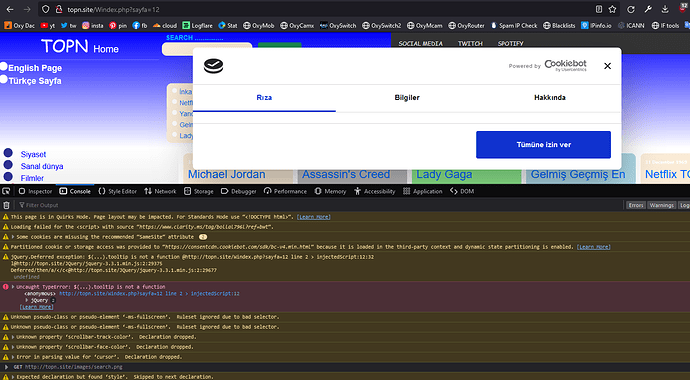Image resolution: width=690 pixels, height=380 pixels.
Task: Toggle the Warnings filter in console
Action: (x=661, y=205)
